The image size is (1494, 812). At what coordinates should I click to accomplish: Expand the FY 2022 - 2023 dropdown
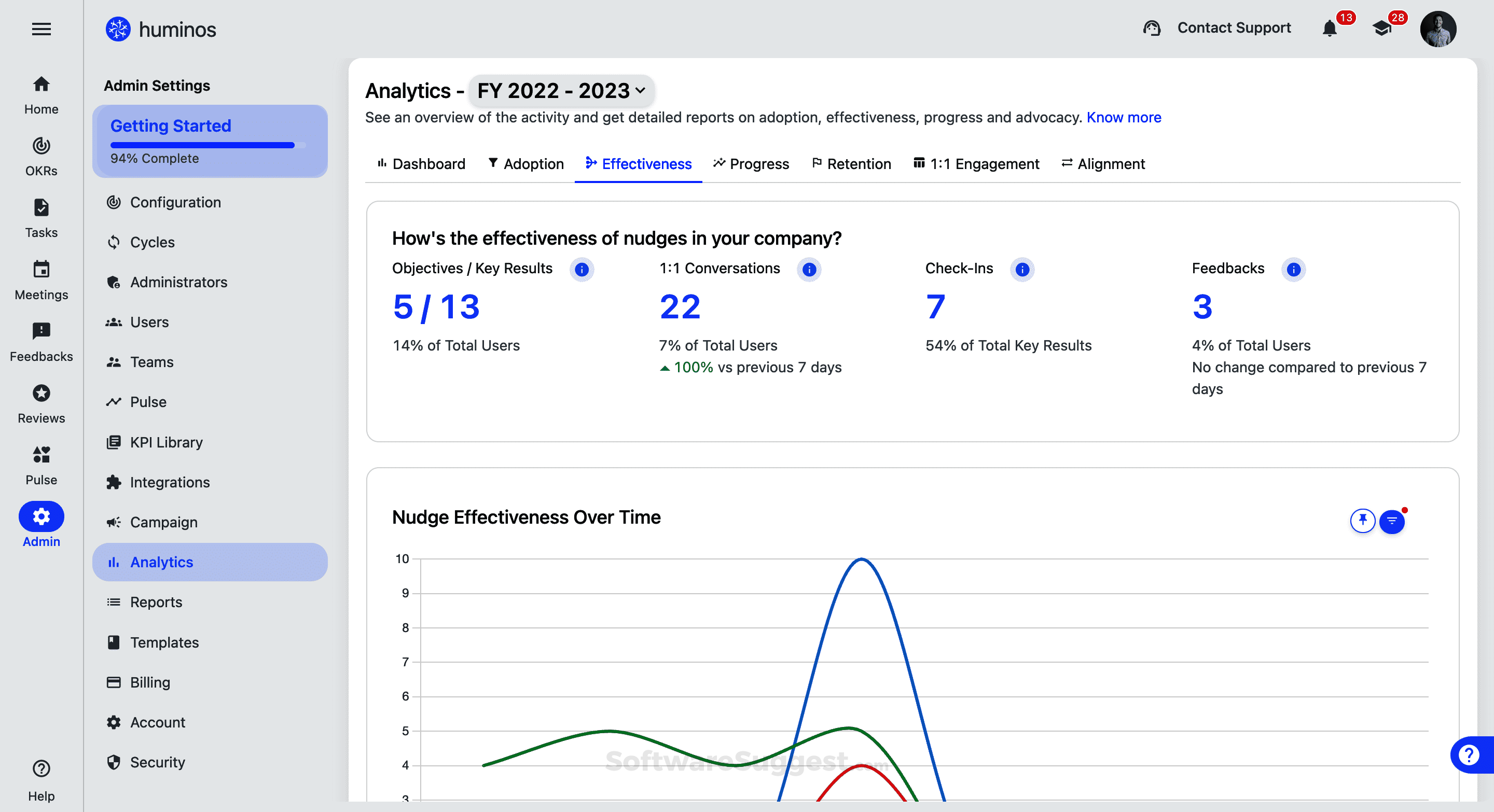(561, 91)
